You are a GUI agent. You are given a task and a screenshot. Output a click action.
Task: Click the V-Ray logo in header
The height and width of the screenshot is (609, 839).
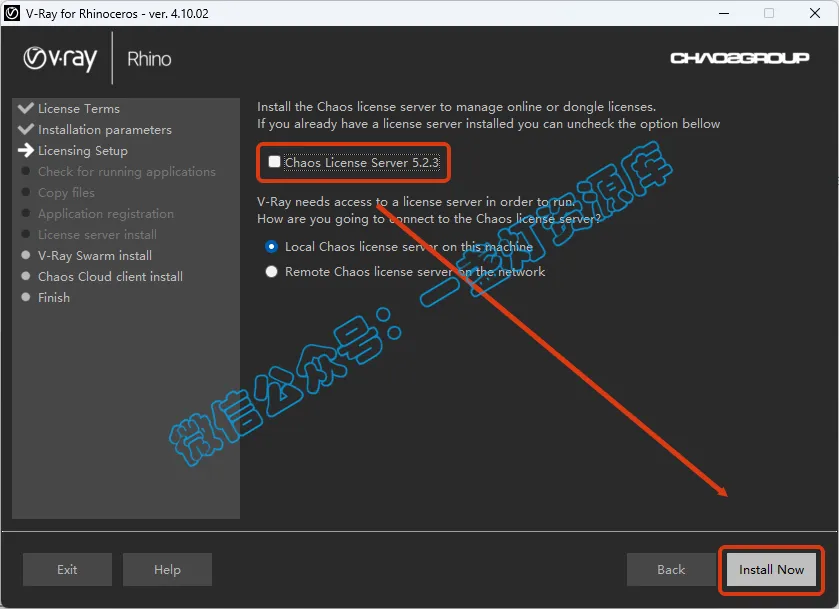[60, 58]
